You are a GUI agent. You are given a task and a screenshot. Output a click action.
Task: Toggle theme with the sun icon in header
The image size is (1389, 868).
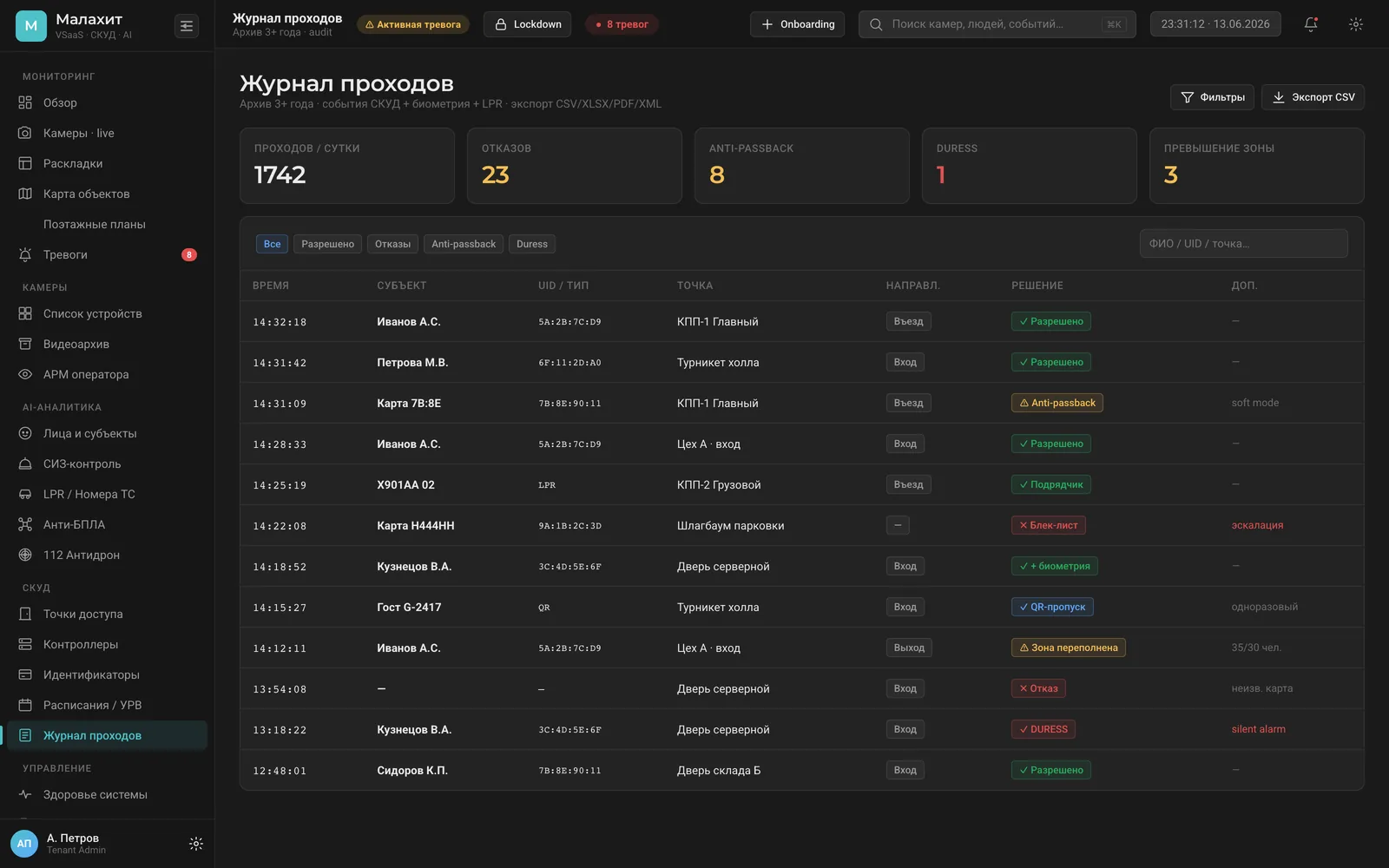1355,24
